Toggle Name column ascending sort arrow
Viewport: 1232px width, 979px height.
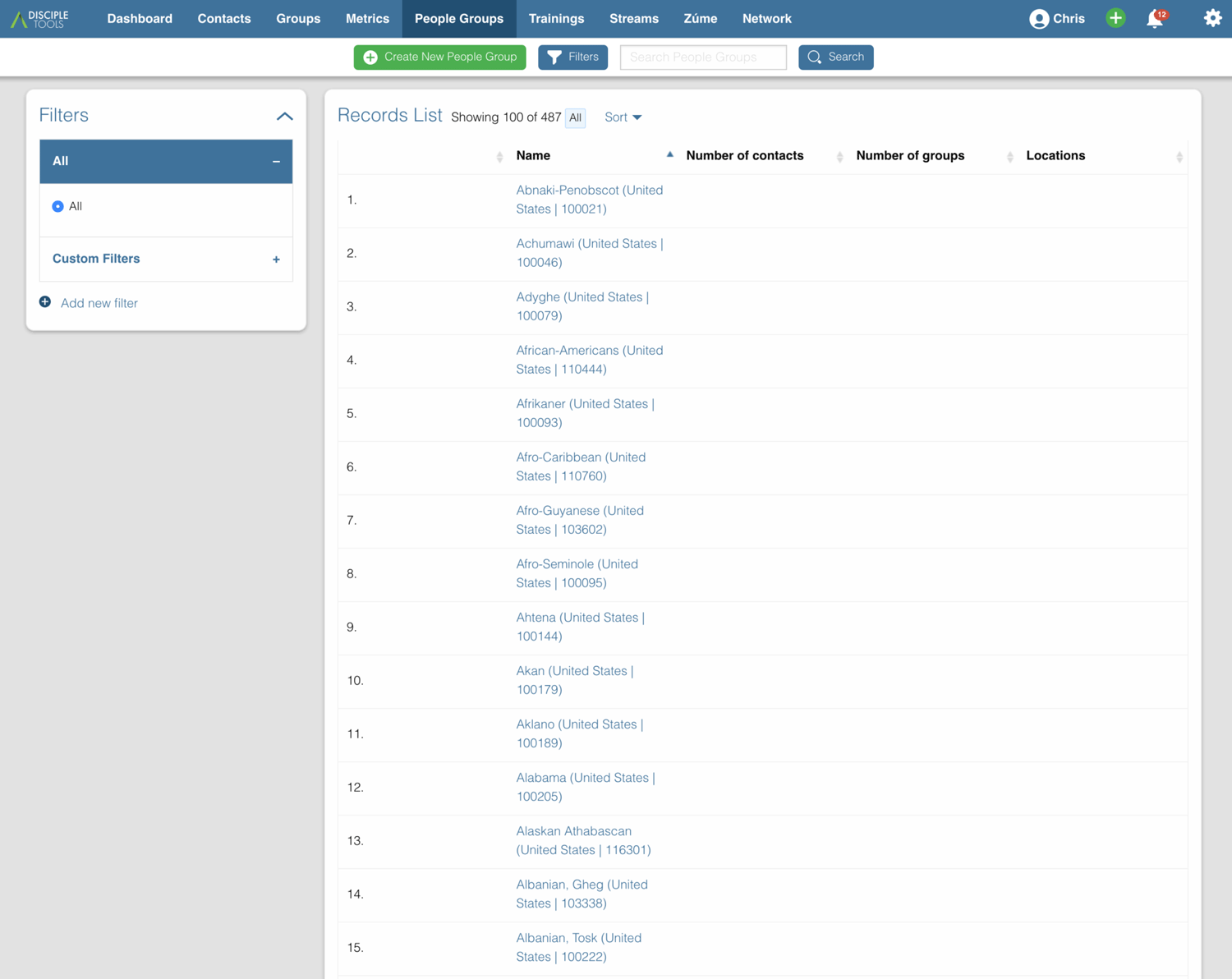669,154
